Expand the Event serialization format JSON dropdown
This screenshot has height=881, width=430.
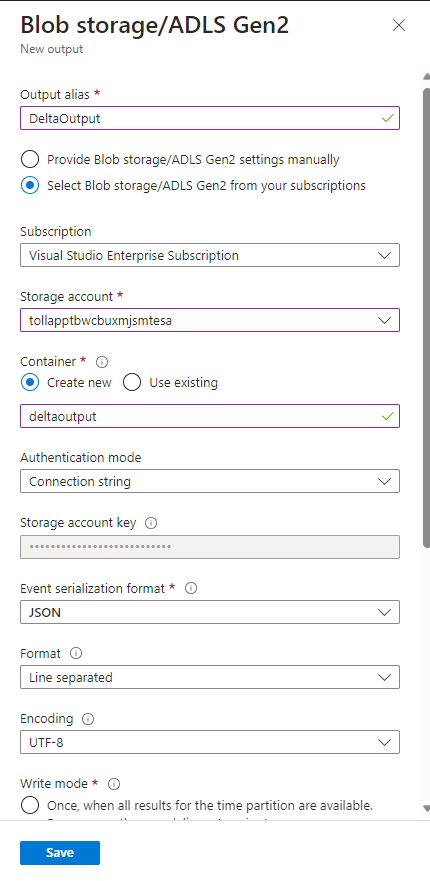pyautogui.click(x=210, y=612)
